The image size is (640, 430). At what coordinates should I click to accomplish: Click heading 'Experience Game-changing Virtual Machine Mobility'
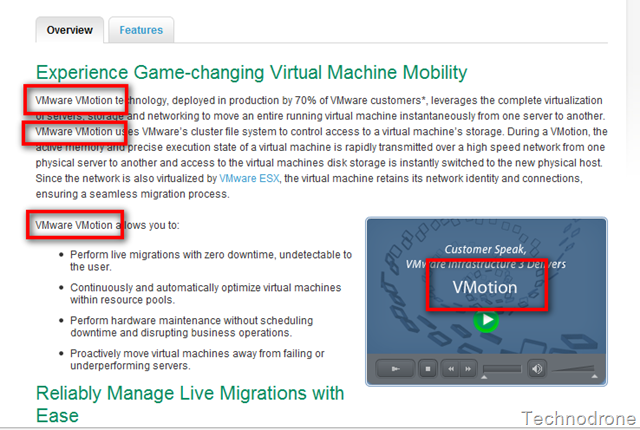(251, 73)
